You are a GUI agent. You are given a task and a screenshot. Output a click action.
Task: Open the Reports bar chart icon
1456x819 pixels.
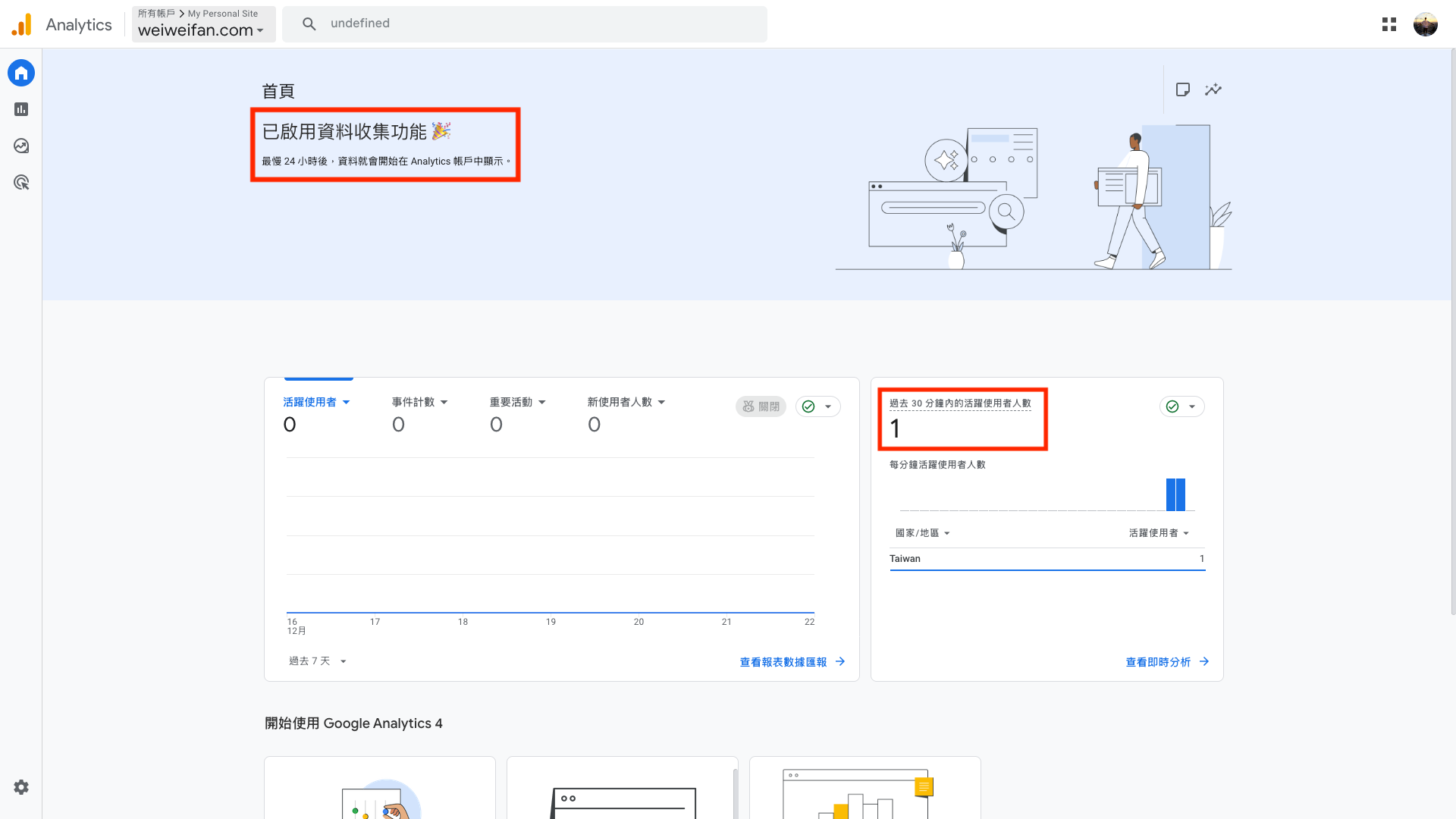tap(21, 109)
